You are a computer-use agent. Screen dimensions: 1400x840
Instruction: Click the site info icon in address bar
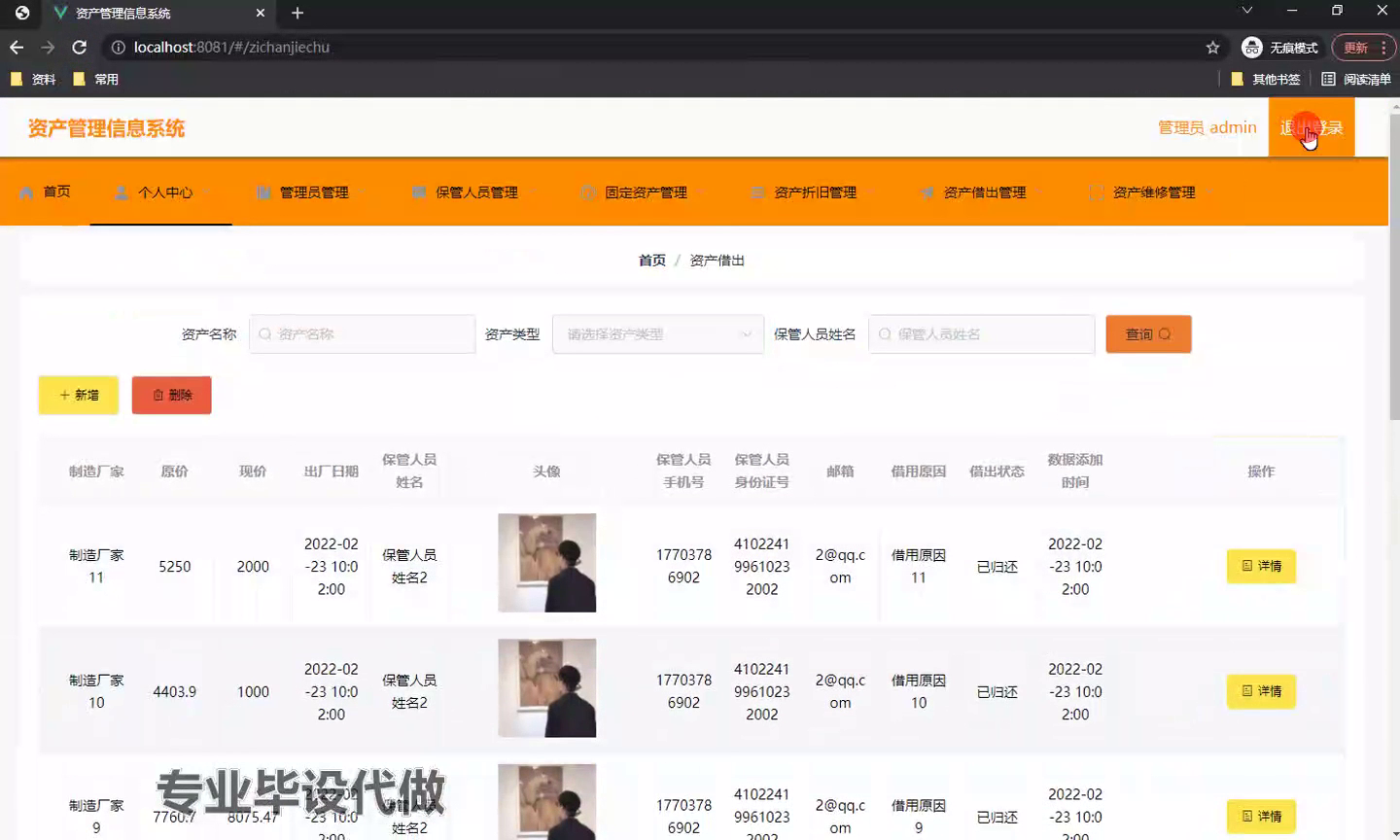[x=119, y=47]
